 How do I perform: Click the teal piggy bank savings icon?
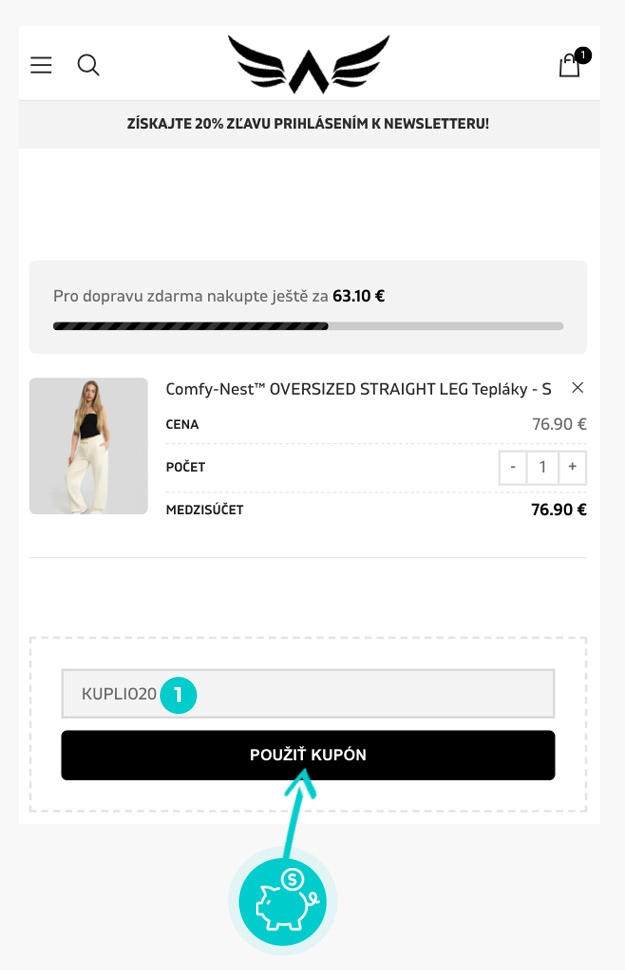click(x=282, y=901)
